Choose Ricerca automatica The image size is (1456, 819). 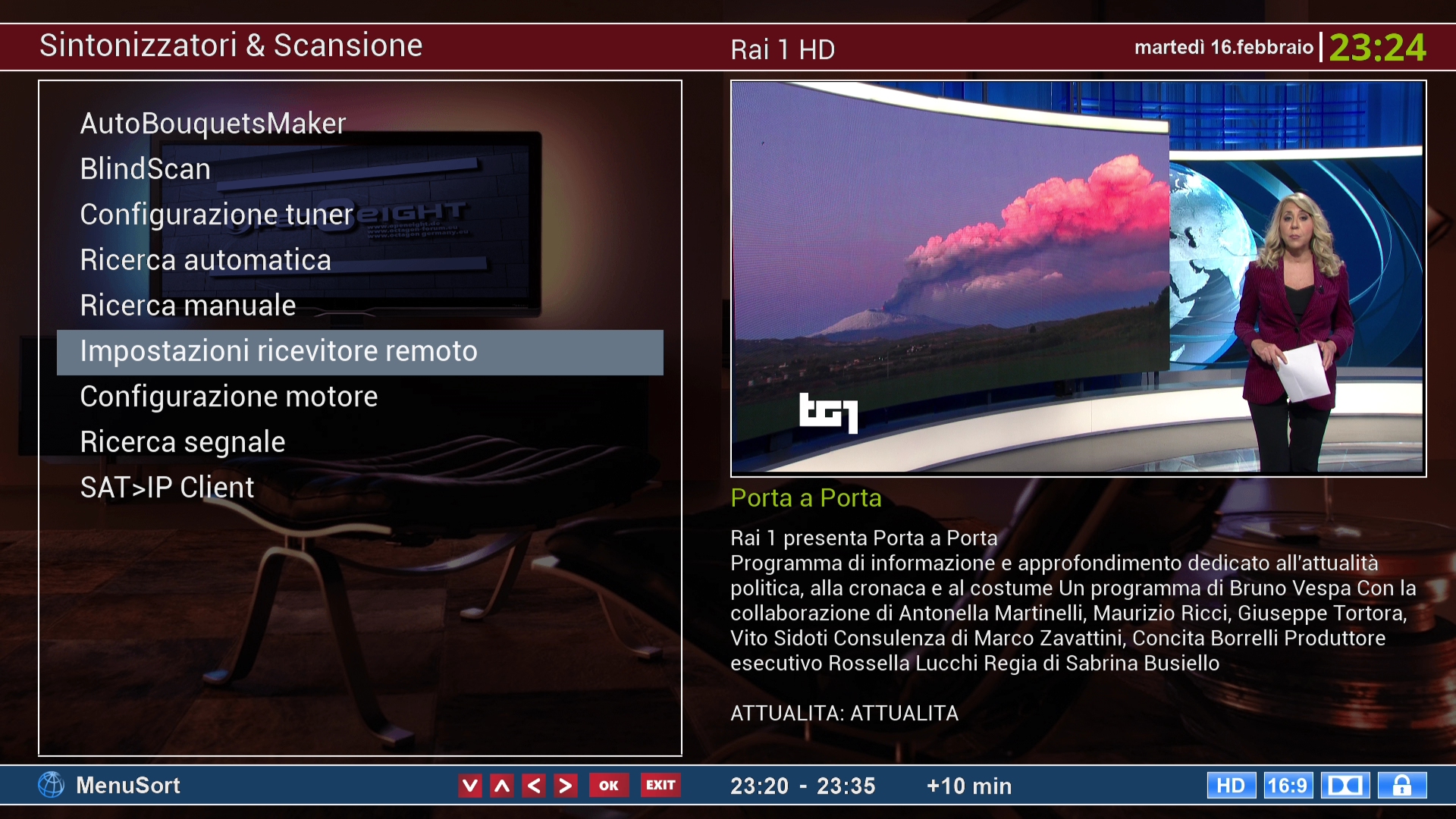pos(360,260)
